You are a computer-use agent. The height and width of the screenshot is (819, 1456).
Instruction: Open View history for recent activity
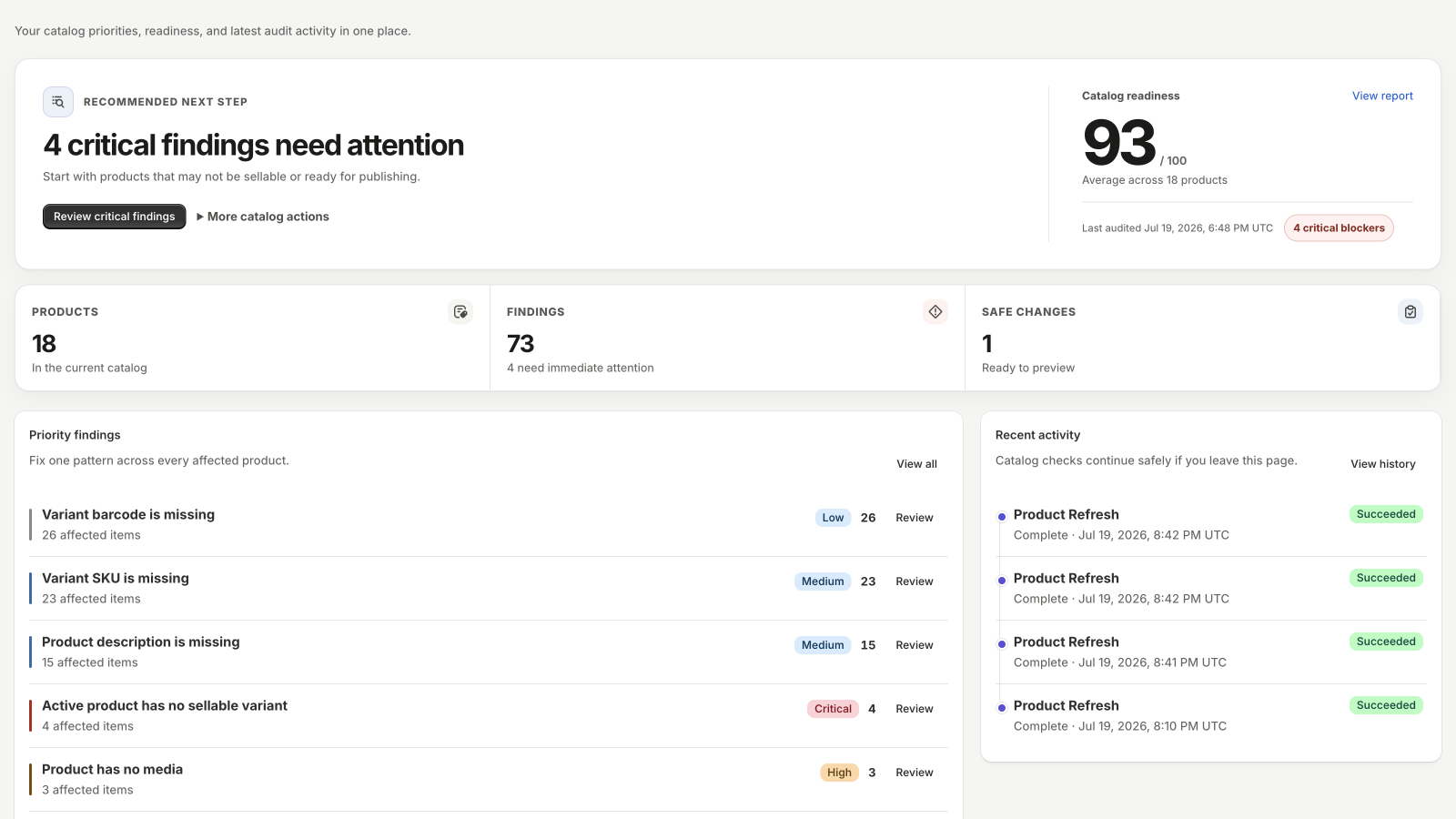[1383, 464]
